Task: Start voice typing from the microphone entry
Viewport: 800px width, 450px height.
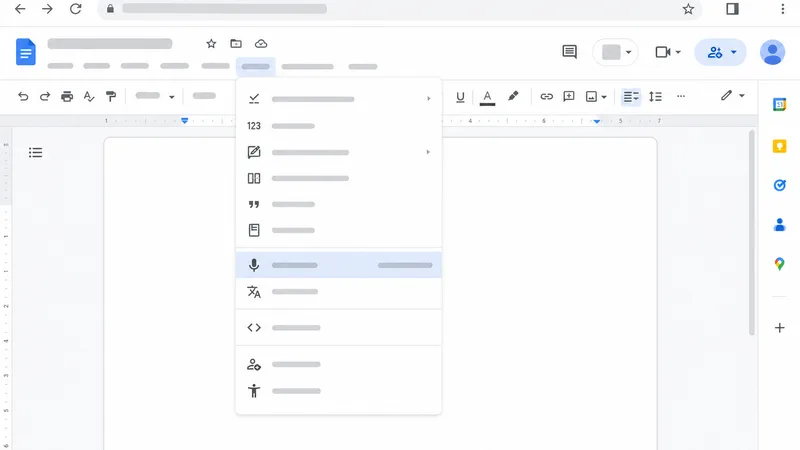Action: click(x=339, y=265)
